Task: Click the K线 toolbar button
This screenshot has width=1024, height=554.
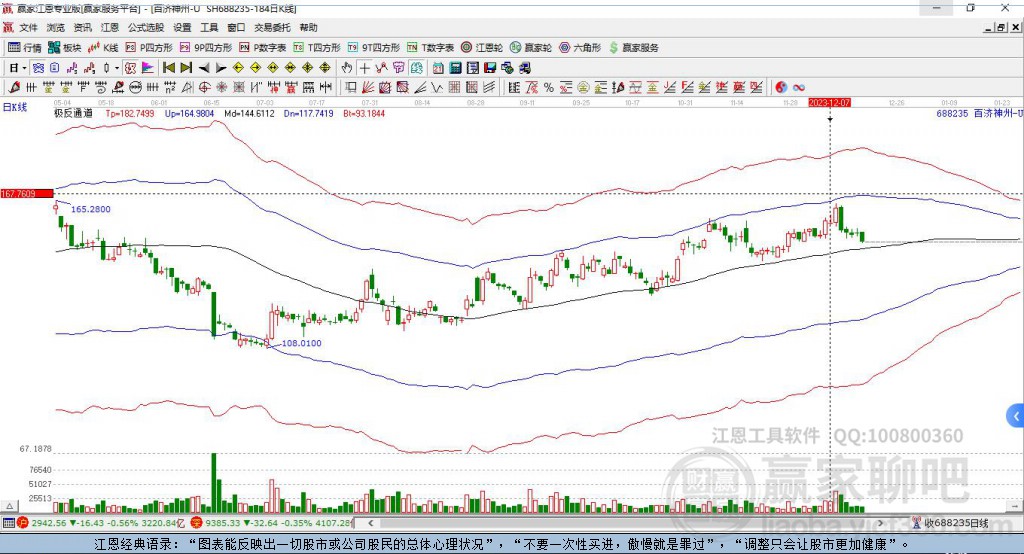Action: (103, 48)
